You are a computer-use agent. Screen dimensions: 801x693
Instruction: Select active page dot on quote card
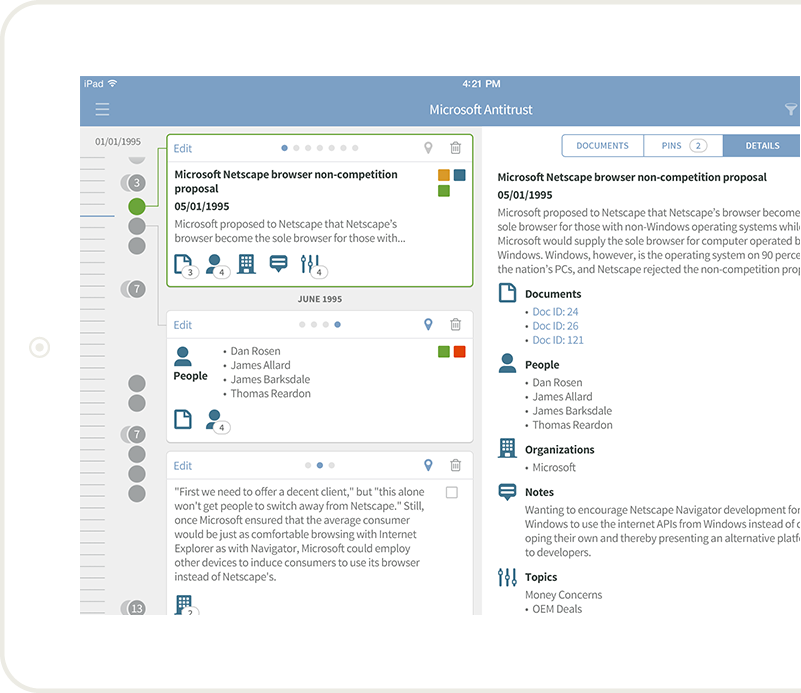point(320,465)
